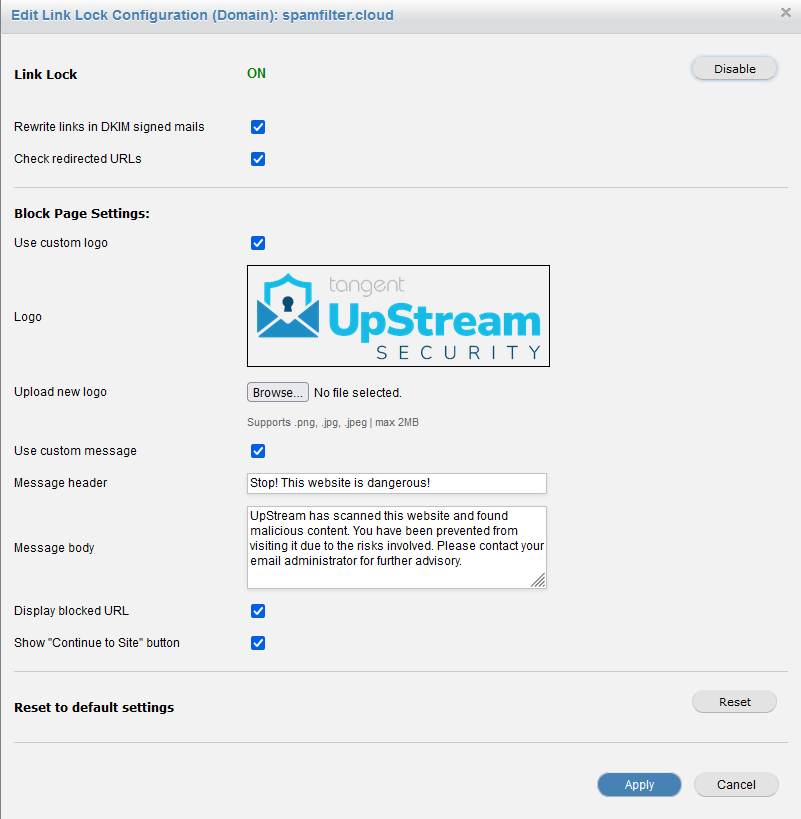801x819 pixels.
Task: Disable the Use custom message checkbox
Action: click(x=258, y=451)
